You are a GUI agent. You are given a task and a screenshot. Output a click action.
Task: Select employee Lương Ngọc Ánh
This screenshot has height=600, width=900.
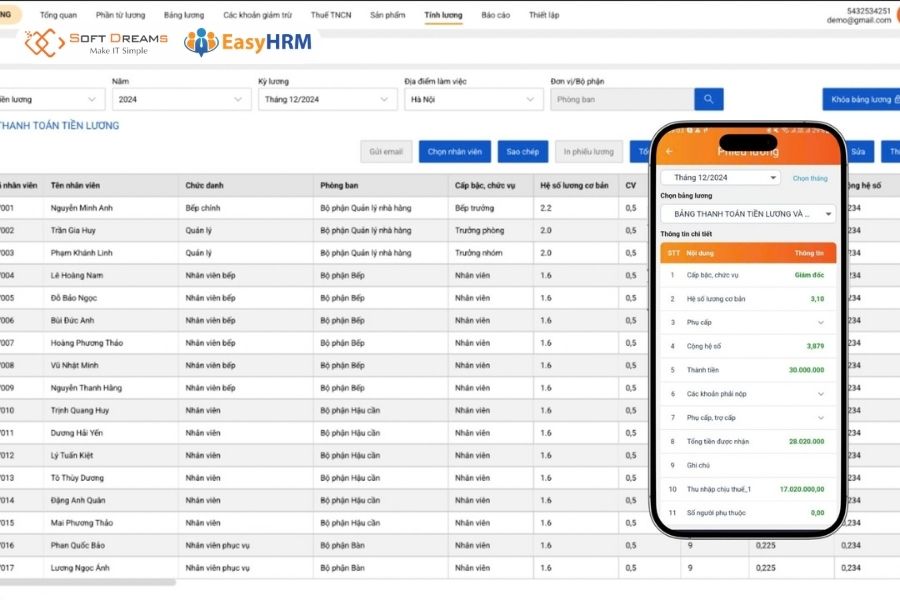(x=80, y=568)
